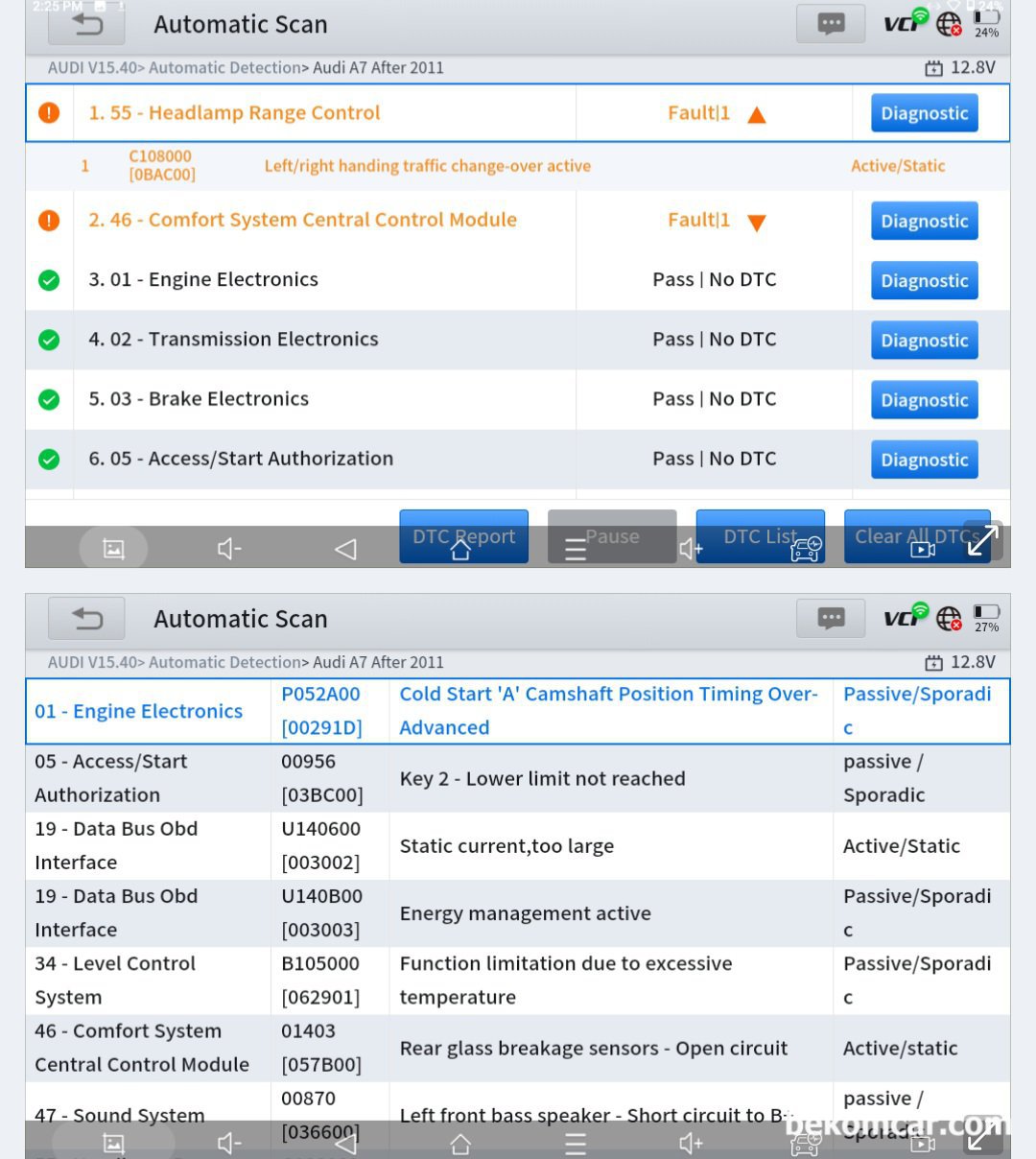Tap the globe network icon in the lower screen

pos(949,619)
